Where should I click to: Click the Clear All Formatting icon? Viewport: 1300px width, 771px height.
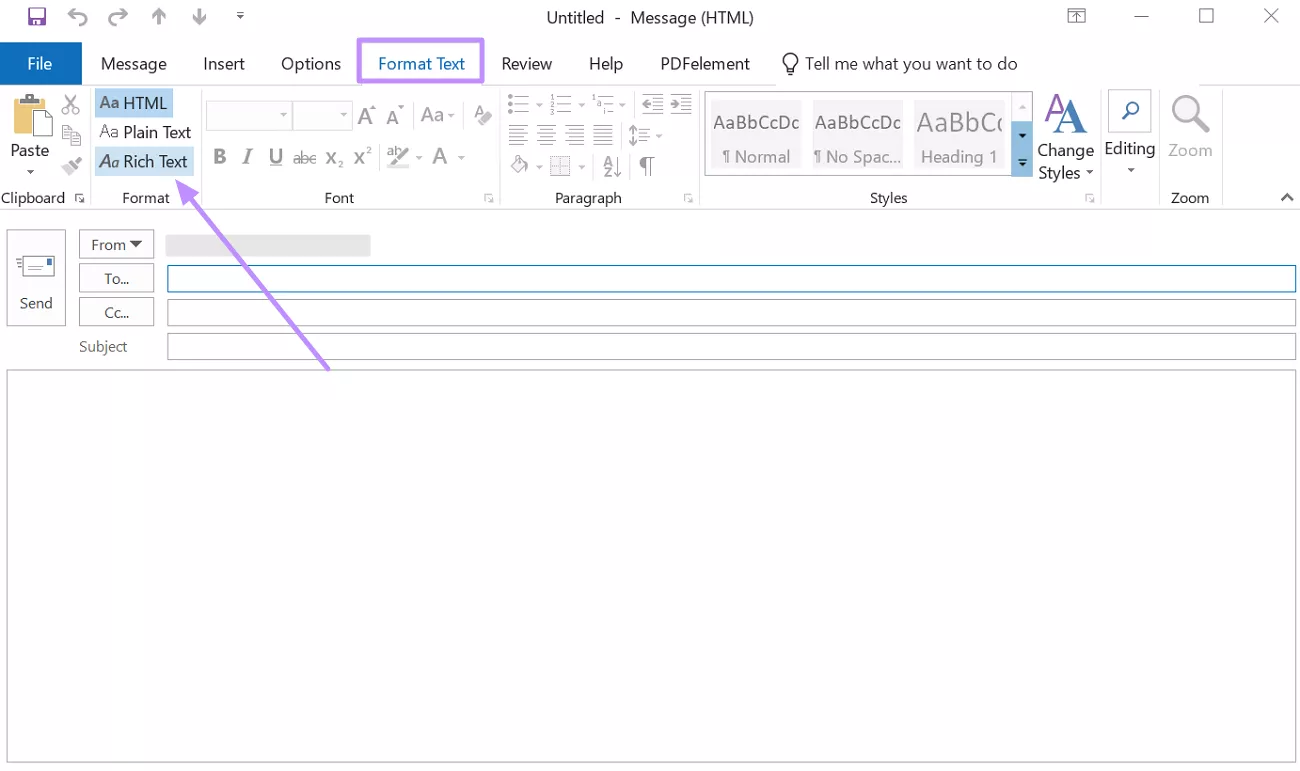[483, 115]
